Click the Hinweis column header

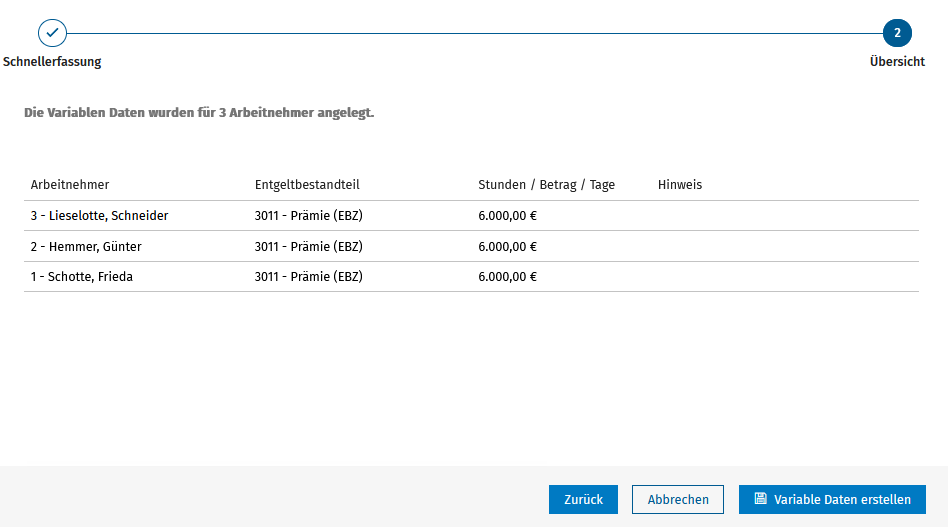tap(680, 185)
